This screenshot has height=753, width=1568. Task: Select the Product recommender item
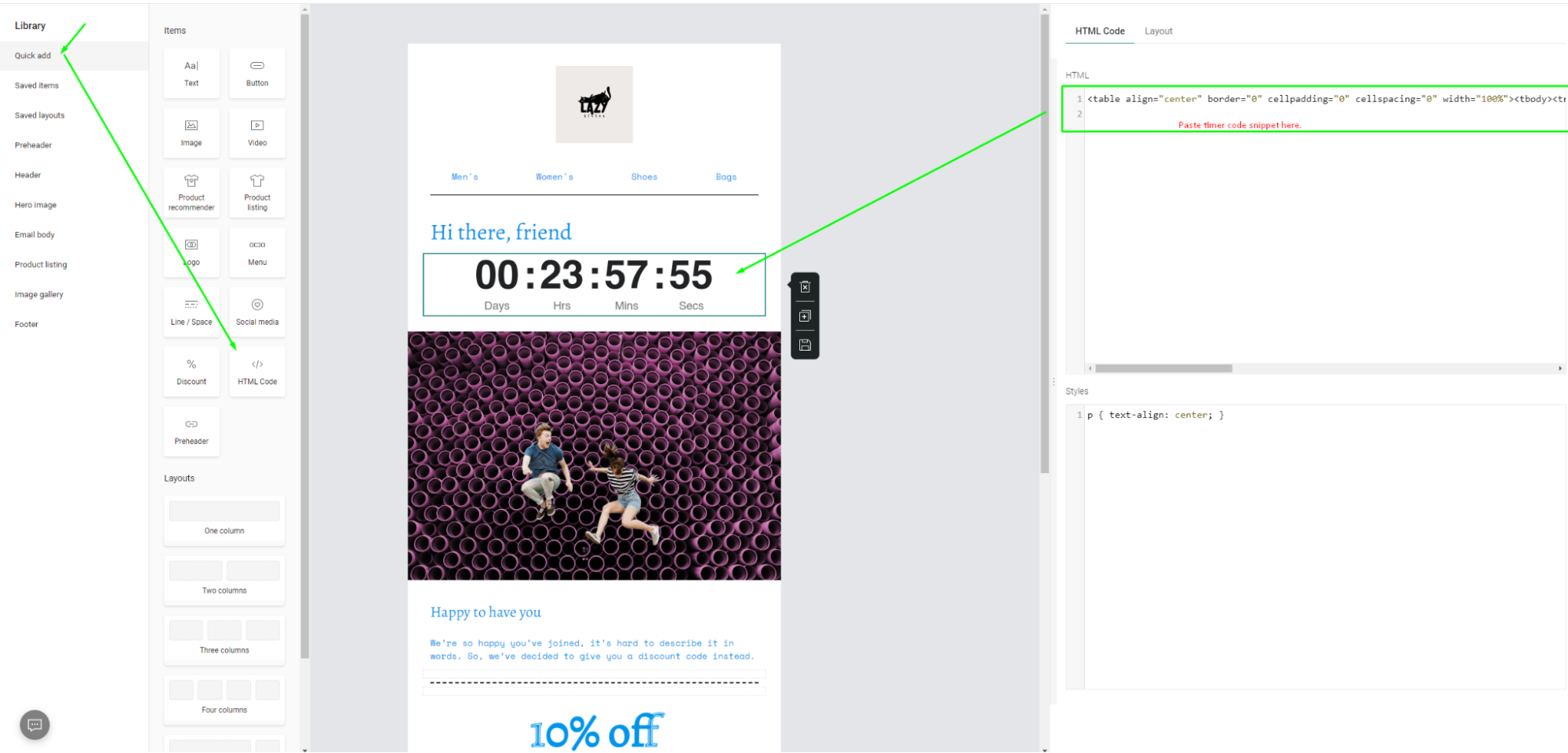[191, 192]
